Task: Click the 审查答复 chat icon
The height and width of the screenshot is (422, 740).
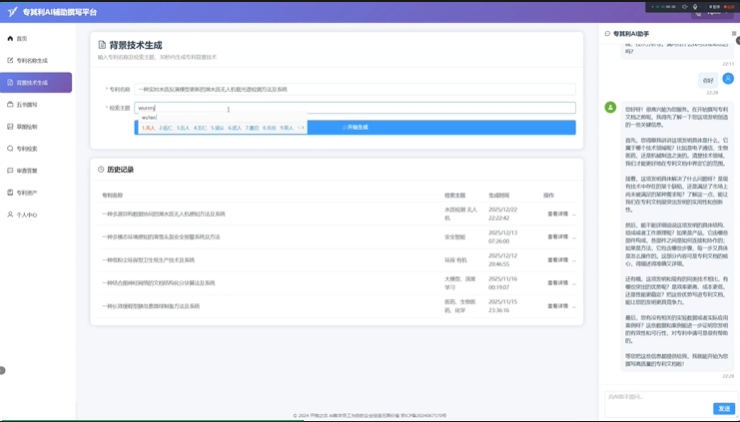Action: click(10, 170)
